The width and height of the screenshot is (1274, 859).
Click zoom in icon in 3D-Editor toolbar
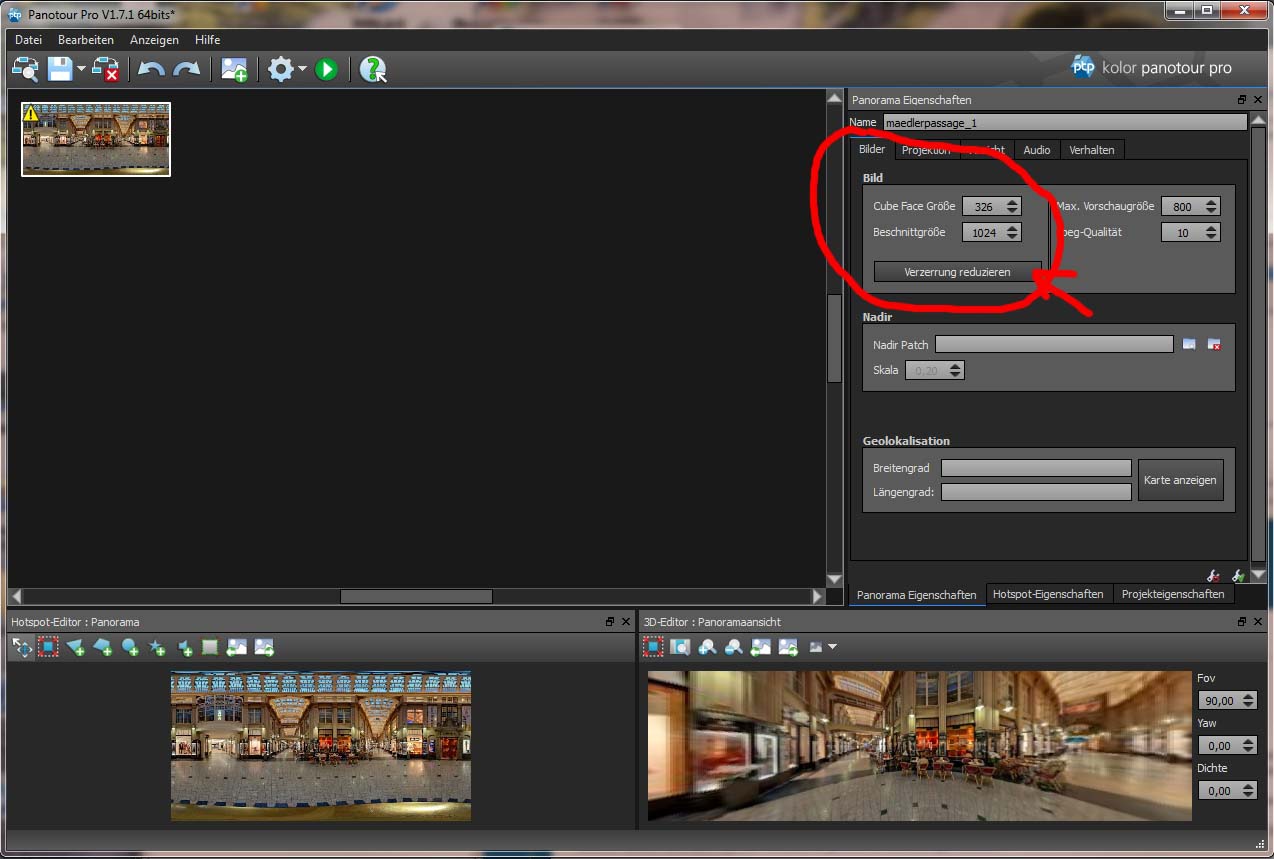[x=707, y=647]
